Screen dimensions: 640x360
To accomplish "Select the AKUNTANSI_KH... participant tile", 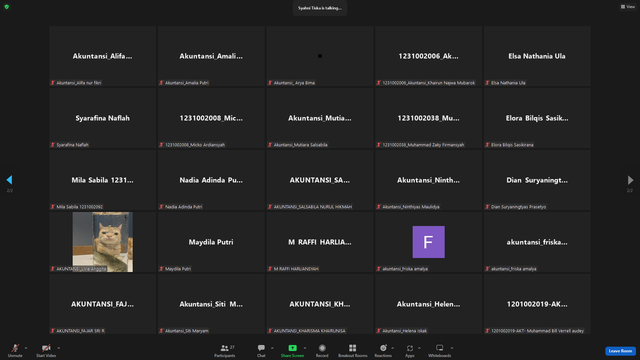I will (x=320, y=304).
